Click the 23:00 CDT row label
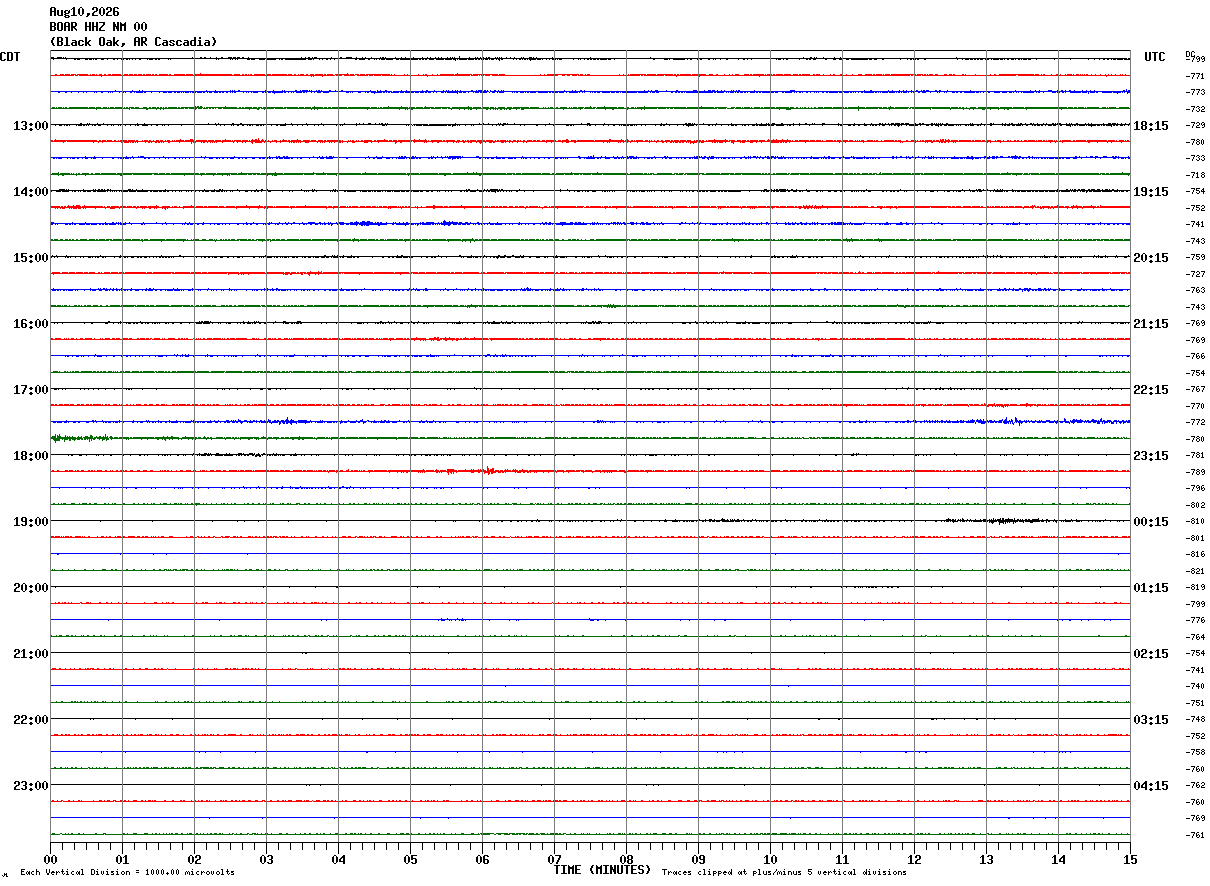 tap(30, 786)
